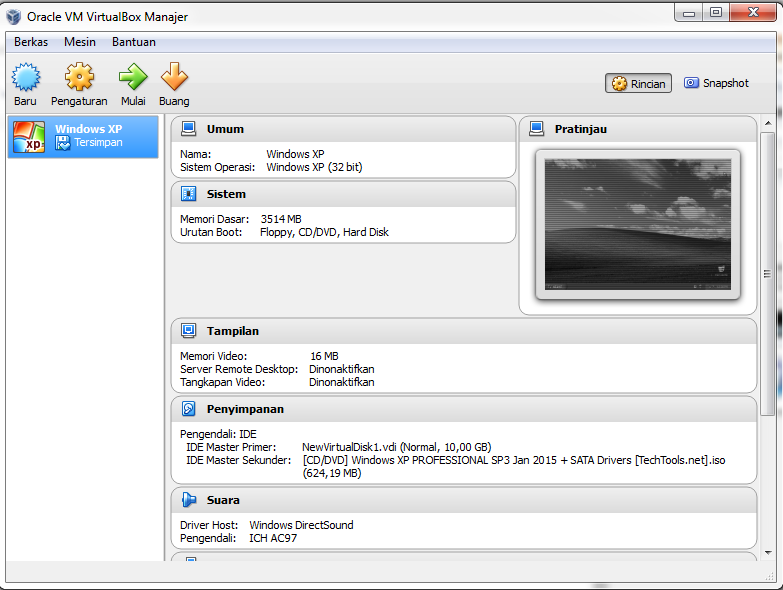
Task: Click 'NewVirtualDisk1.vdi (Normal, 10,00 GB)' entry
Action: (396, 447)
